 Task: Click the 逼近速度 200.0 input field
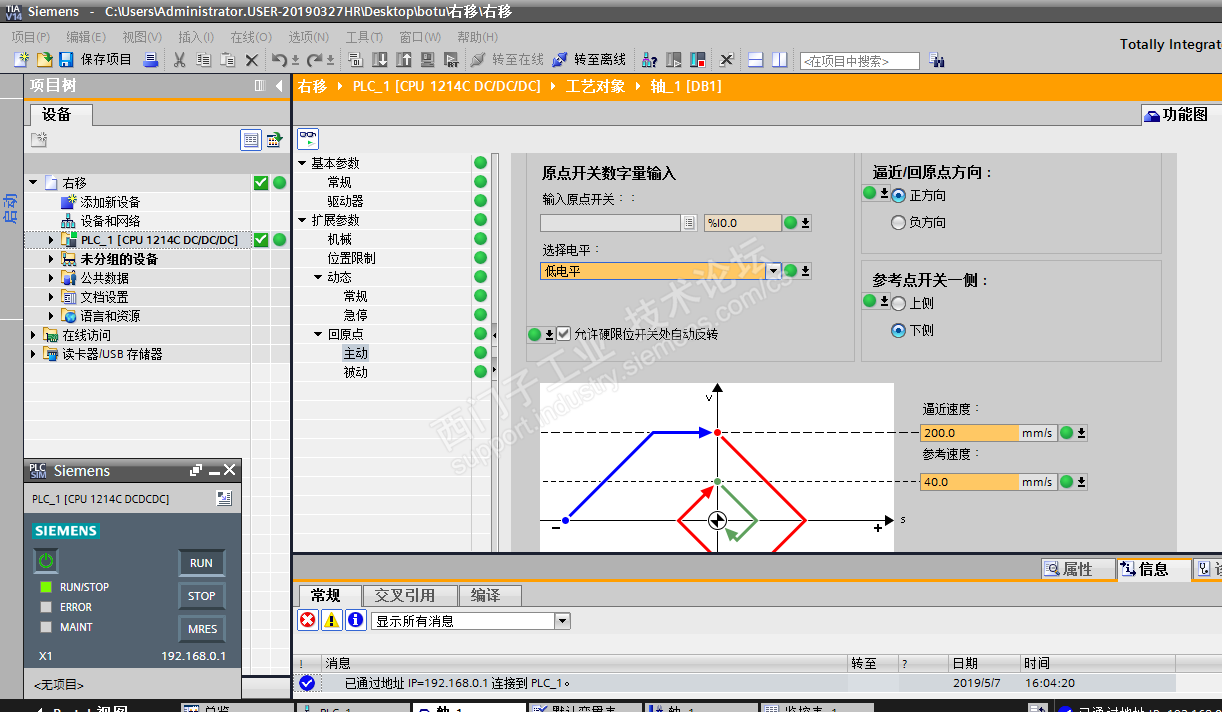tap(970, 433)
